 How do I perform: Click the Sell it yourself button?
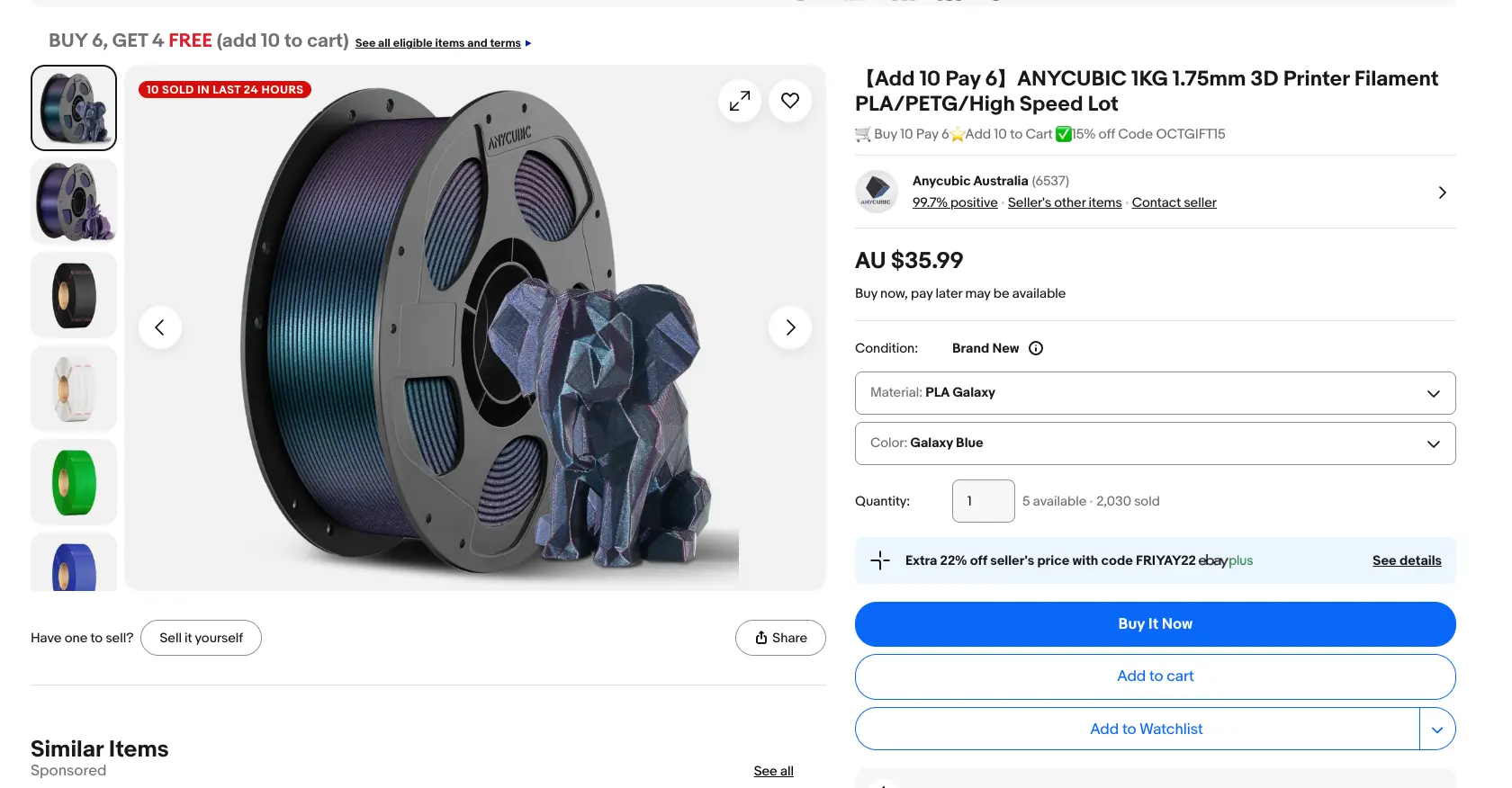coord(201,638)
